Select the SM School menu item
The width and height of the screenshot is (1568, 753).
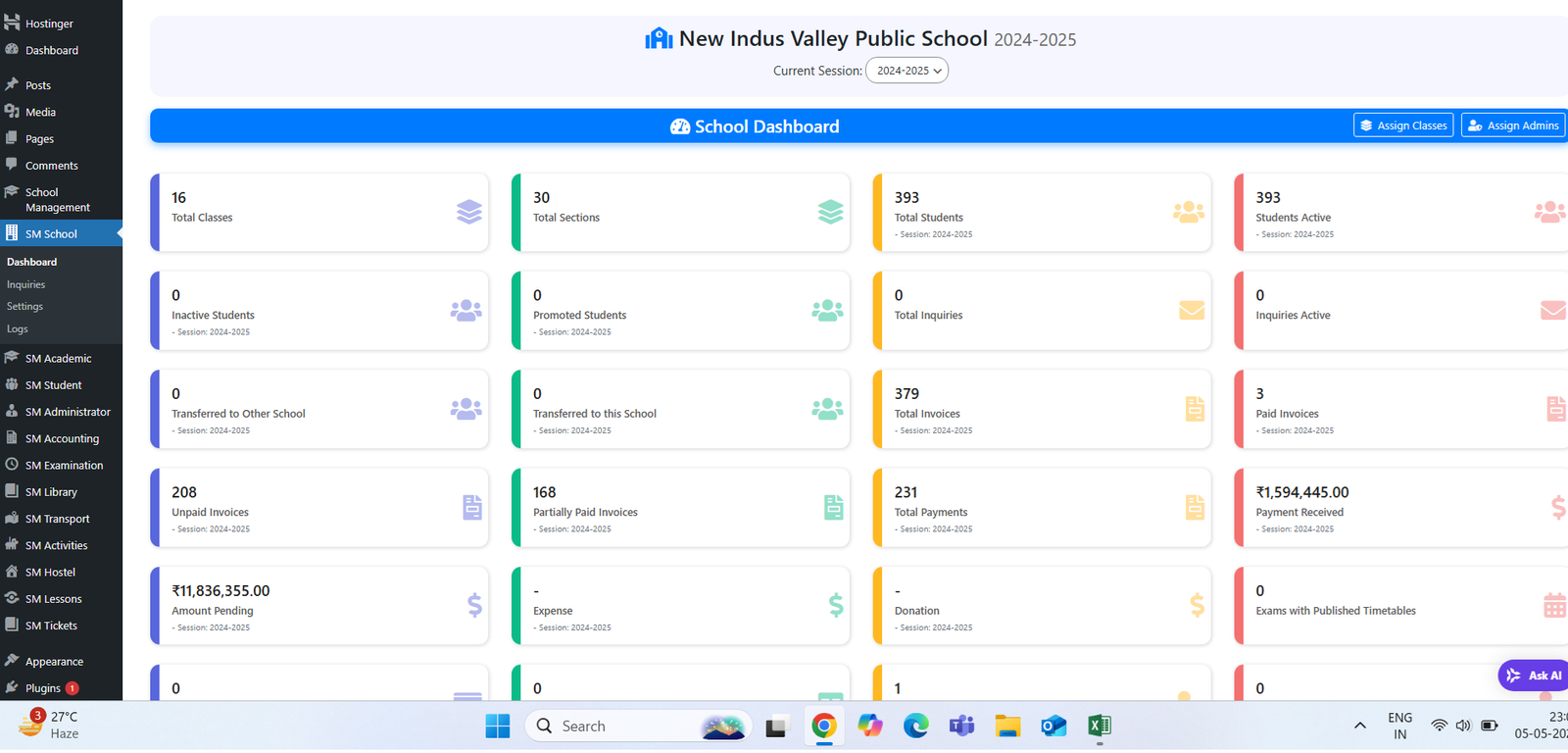pyautogui.click(x=61, y=233)
